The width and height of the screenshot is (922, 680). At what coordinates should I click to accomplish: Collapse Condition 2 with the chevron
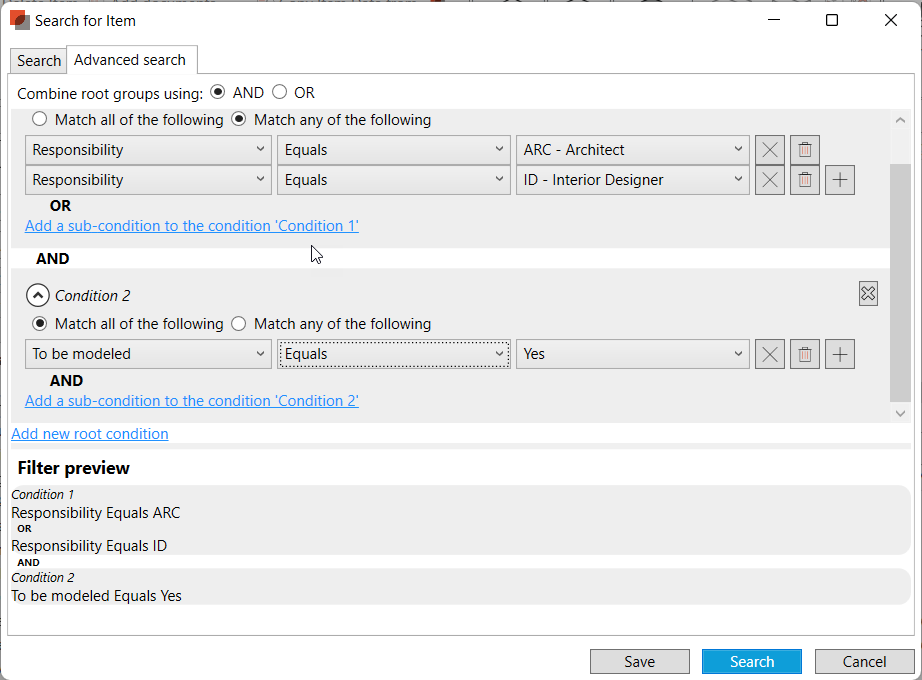click(37, 295)
